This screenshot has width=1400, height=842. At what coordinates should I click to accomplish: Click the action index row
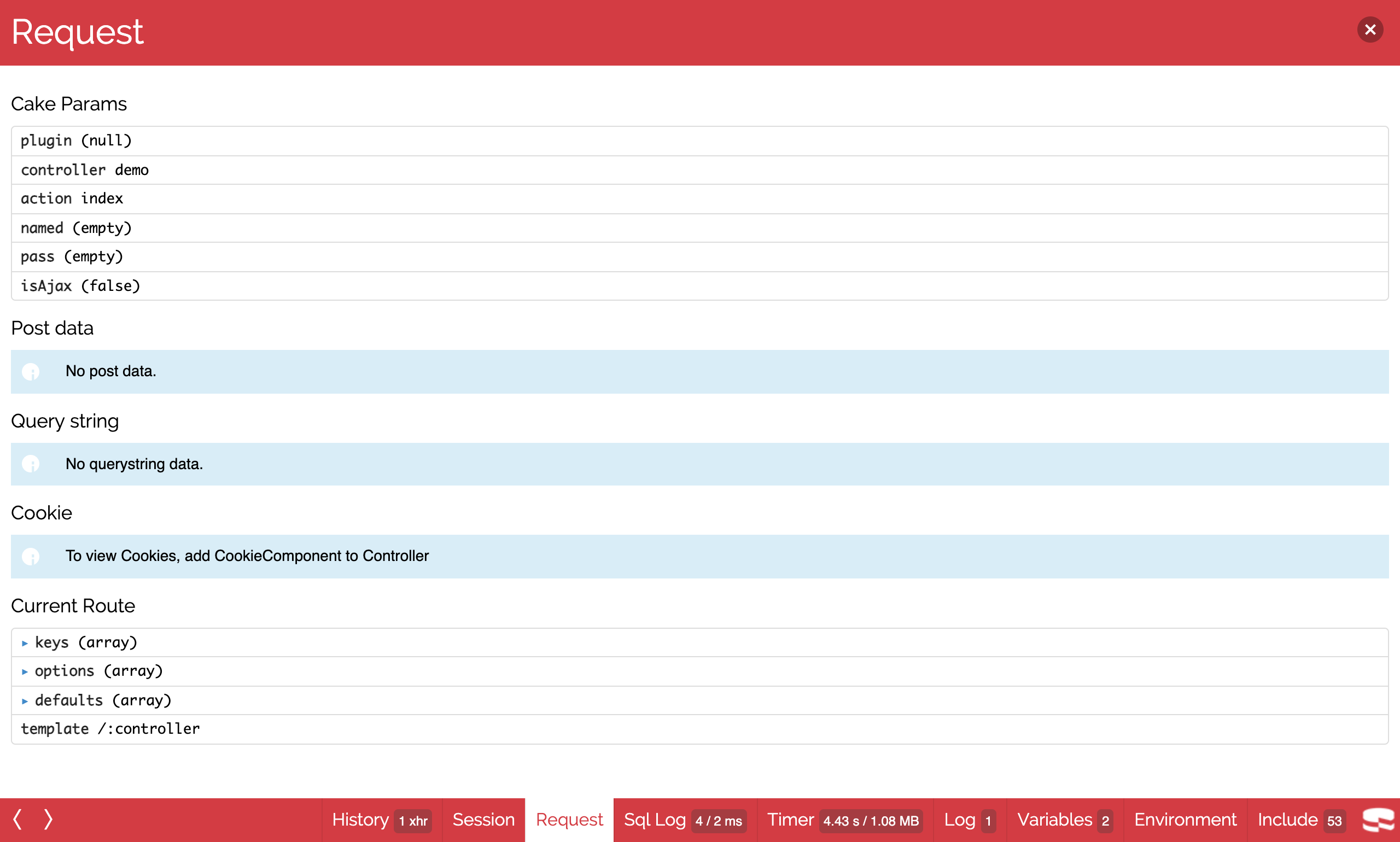(699, 198)
